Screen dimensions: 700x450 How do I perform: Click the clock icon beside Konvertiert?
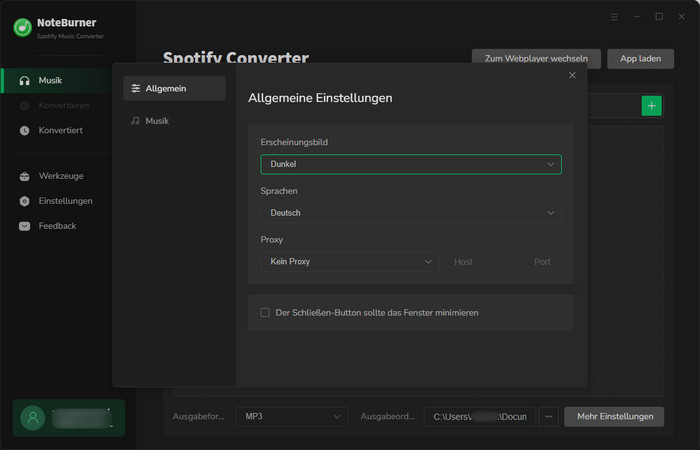(25, 130)
